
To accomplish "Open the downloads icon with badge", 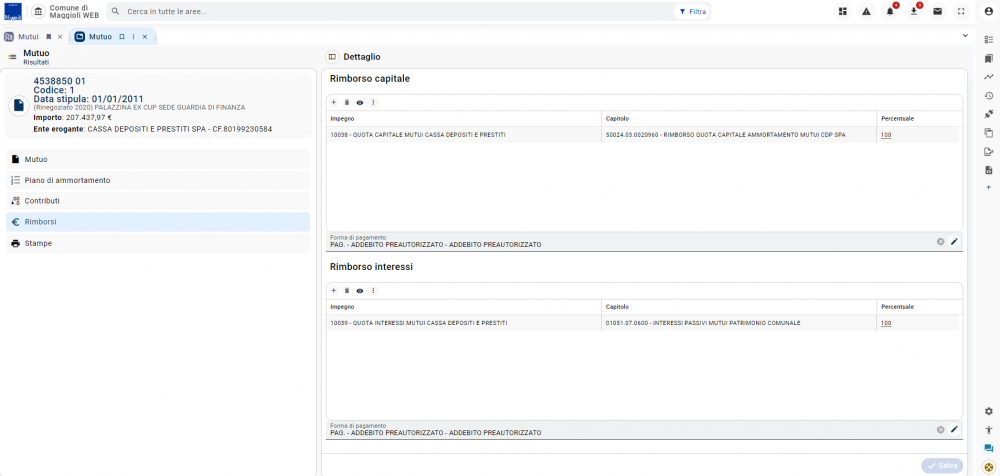I will tap(914, 11).
